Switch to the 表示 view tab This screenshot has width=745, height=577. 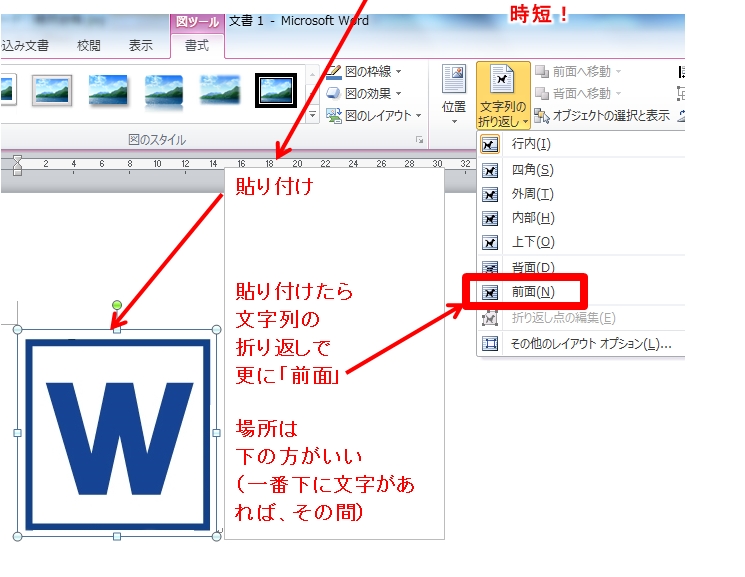pyautogui.click(x=141, y=45)
